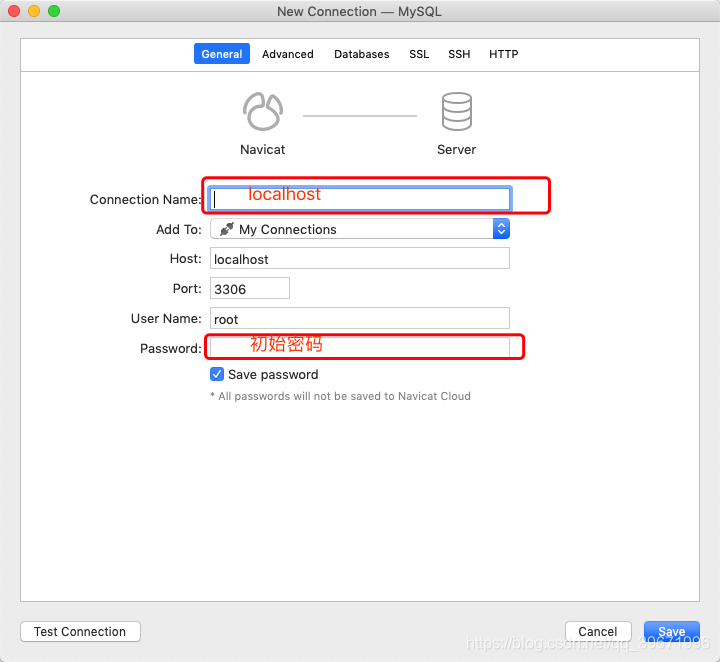Open the Databases tab

pos(361,54)
